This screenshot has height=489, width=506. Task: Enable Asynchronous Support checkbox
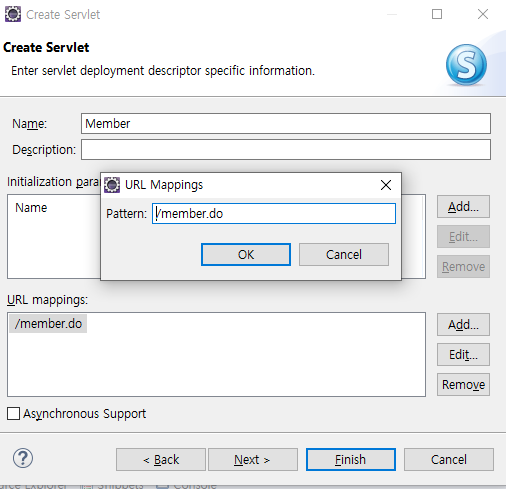pyautogui.click(x=13, y=413)
